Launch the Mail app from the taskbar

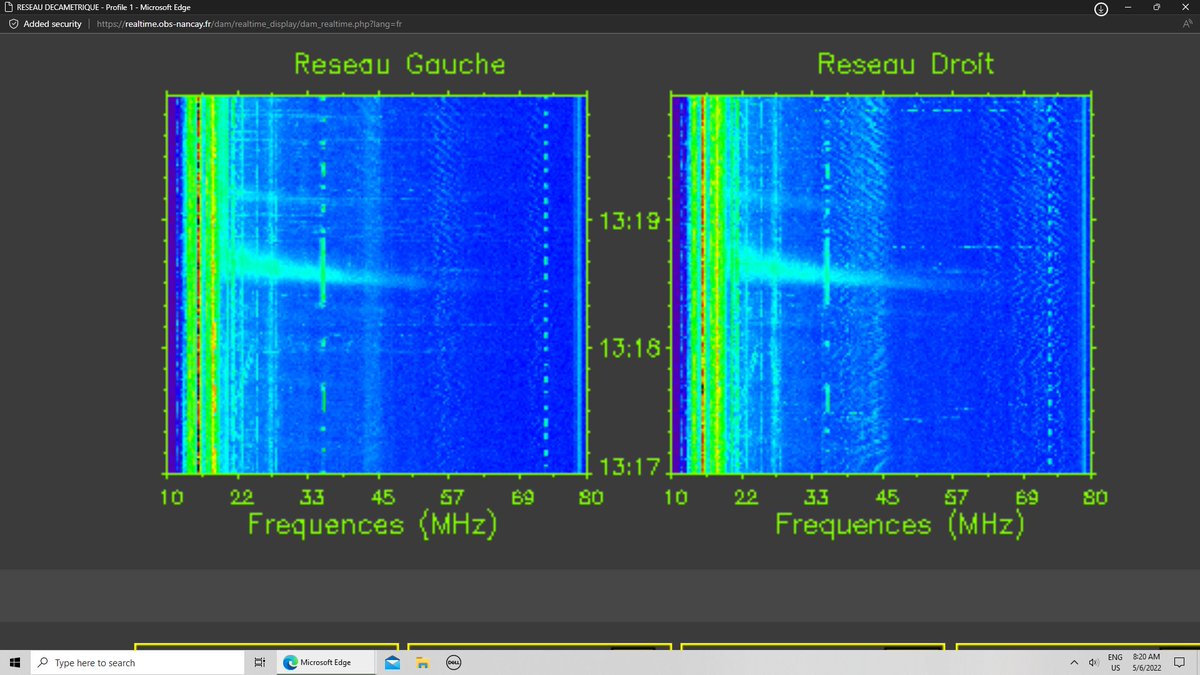(393, 662)
